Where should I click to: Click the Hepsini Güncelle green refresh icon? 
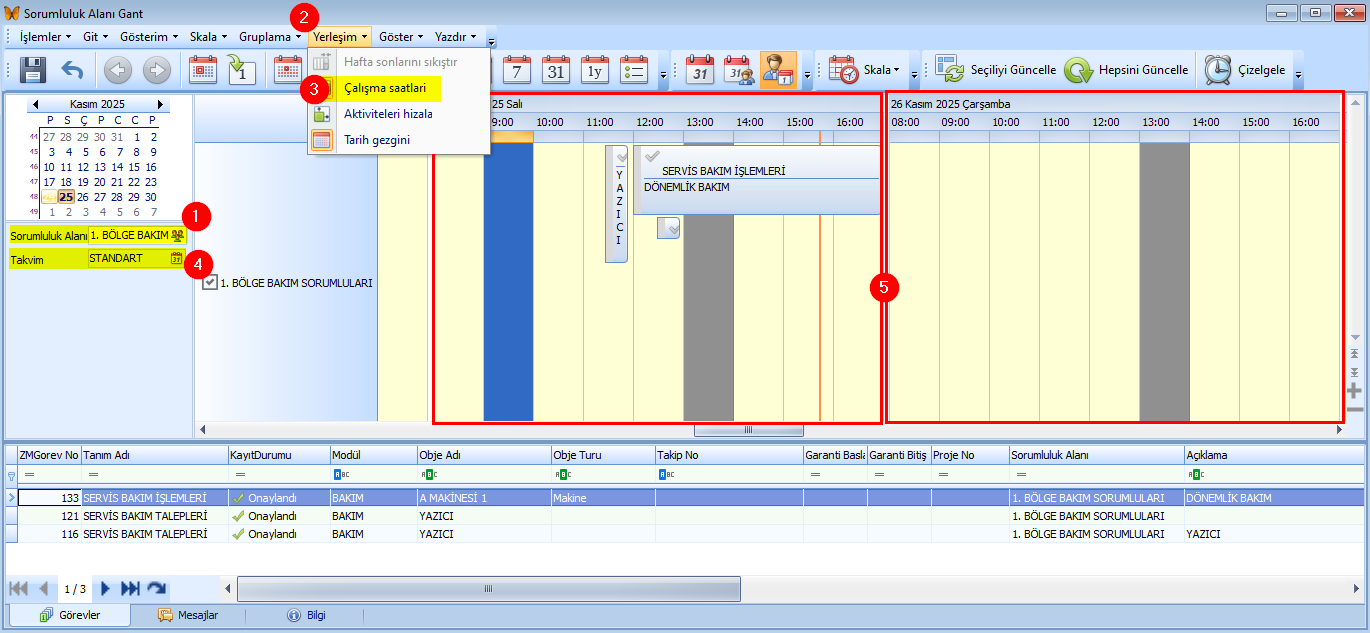pos(1079,70)
